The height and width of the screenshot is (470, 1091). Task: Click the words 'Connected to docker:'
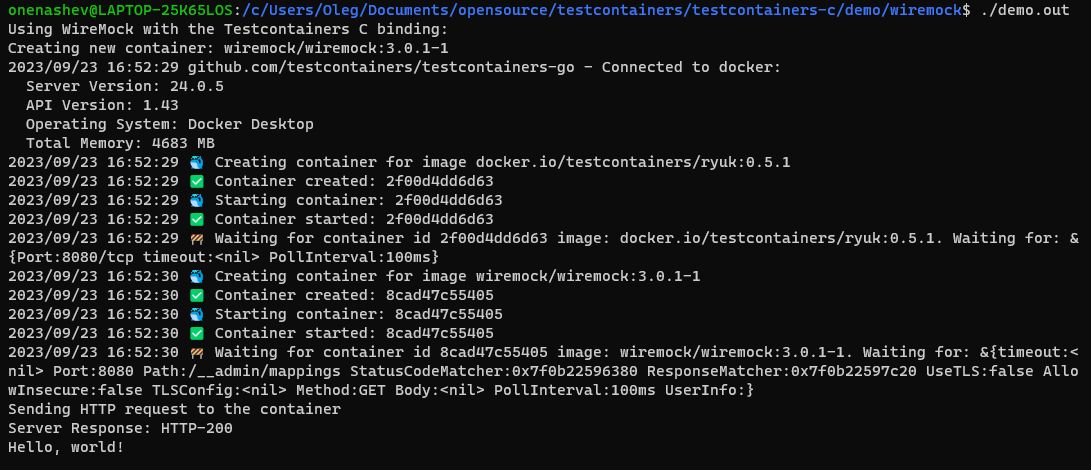tap(692, 68)
